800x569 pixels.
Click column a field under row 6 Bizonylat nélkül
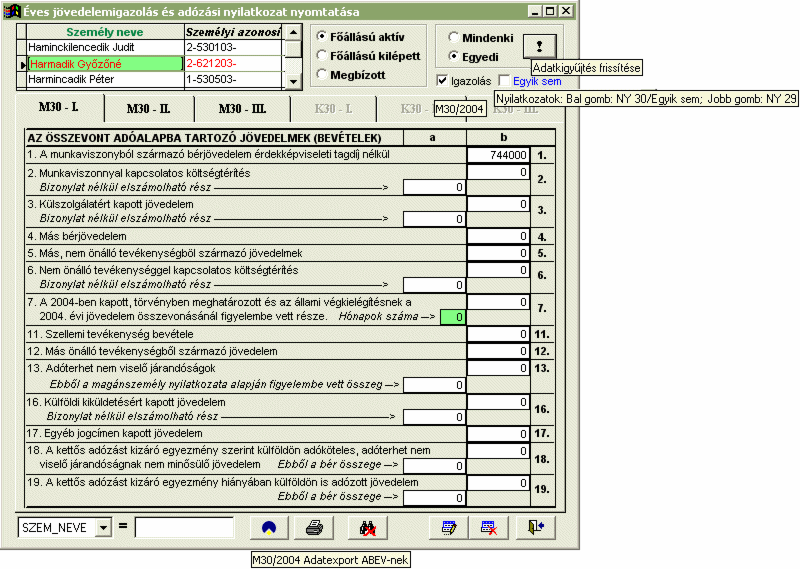[434, 285]
